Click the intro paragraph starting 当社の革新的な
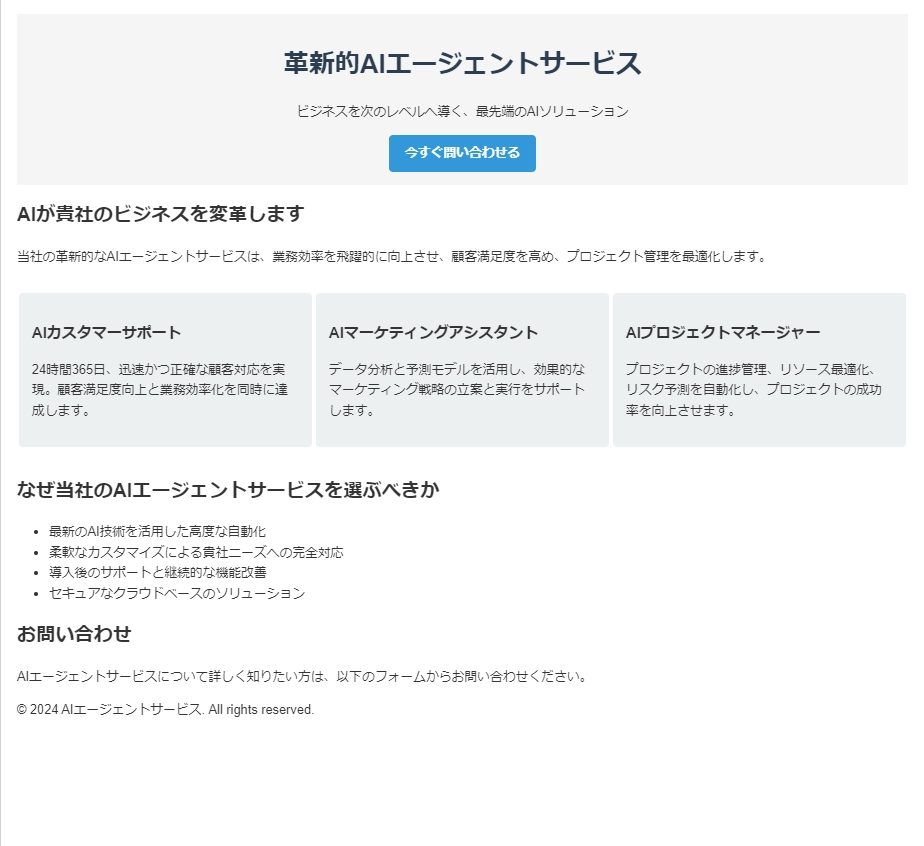The width and height of the screenshot is (924, 846). (x=392, y=256)
